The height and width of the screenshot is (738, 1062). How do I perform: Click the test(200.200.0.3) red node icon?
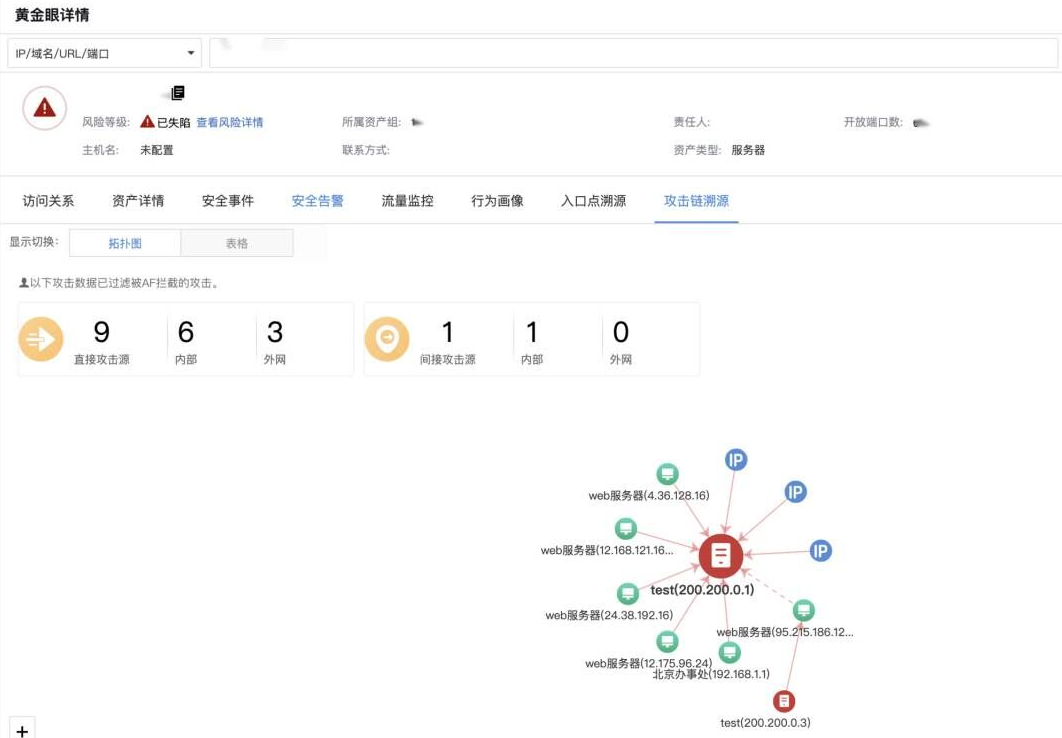point(785,701)
